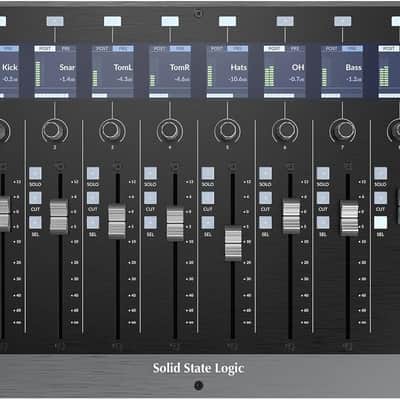Solo the Bass channel
The width and height of the screenshot is (400, 400).
323,173
